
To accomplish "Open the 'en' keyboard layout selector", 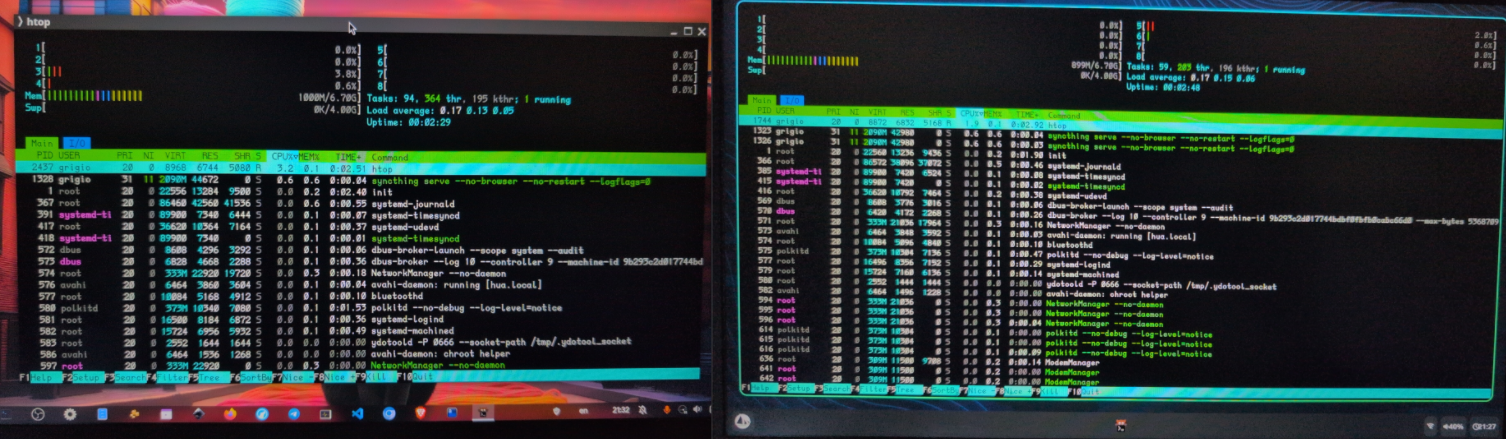I will coord(584,412).
